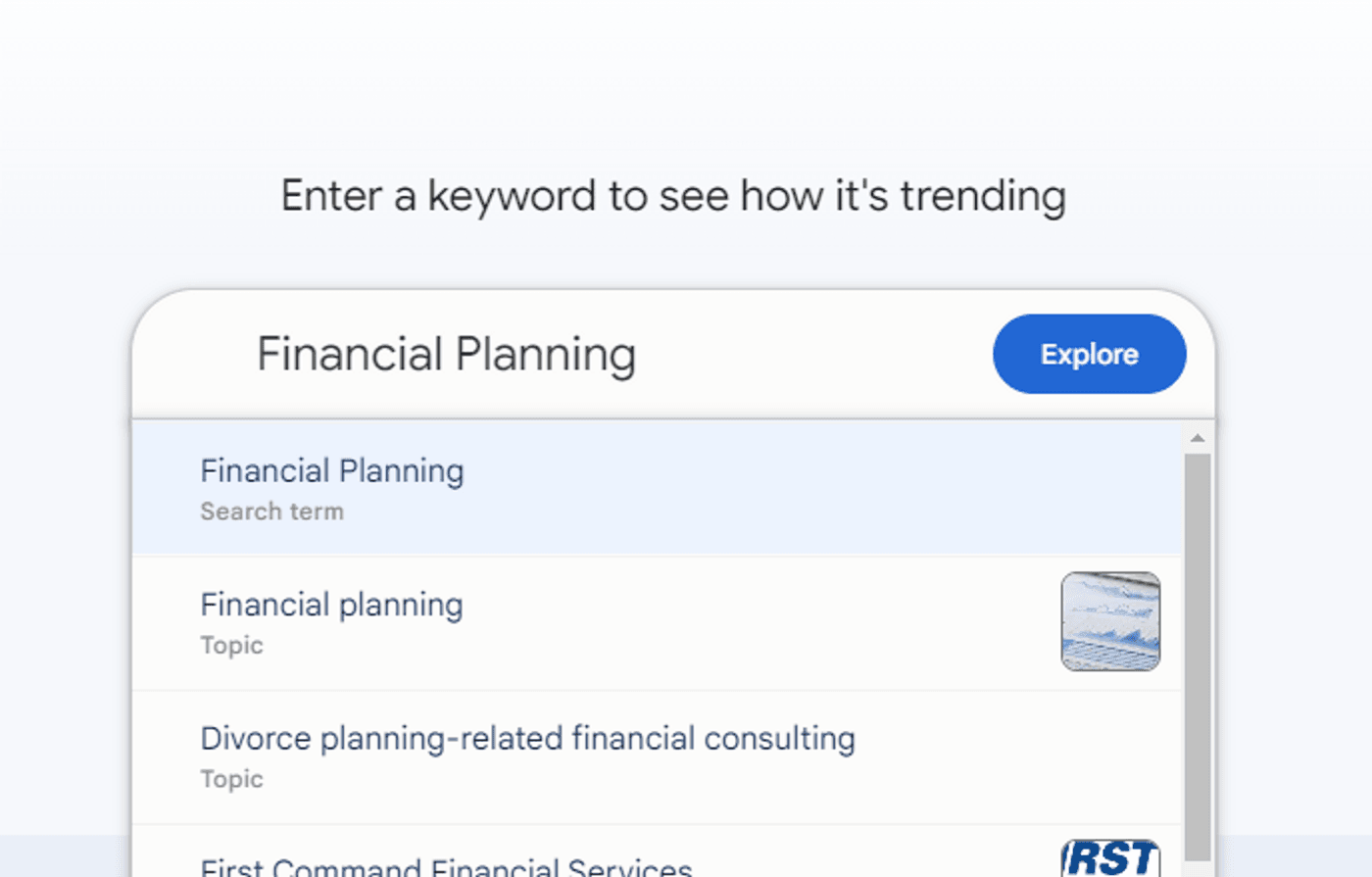Pick the 'First Command Financial Services' suggestion

[x=447, y=866]
